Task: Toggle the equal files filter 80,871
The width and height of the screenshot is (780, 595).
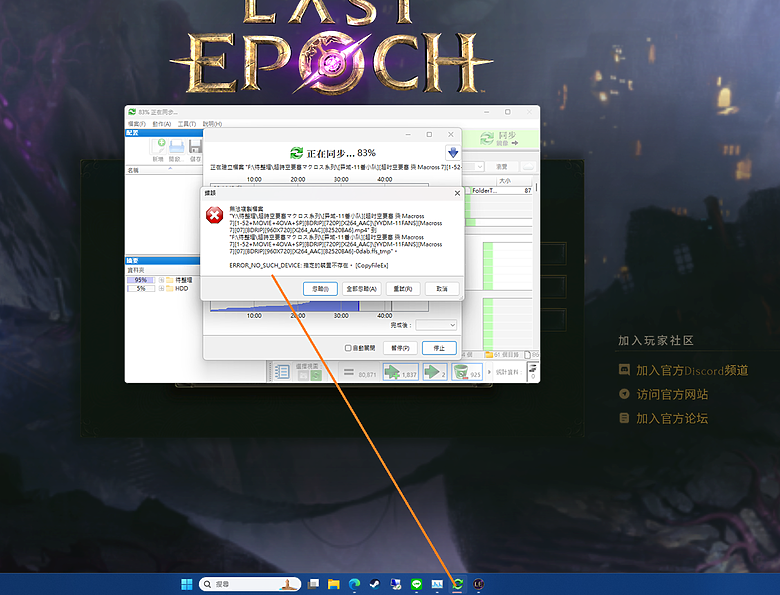Action: [360, 372]
